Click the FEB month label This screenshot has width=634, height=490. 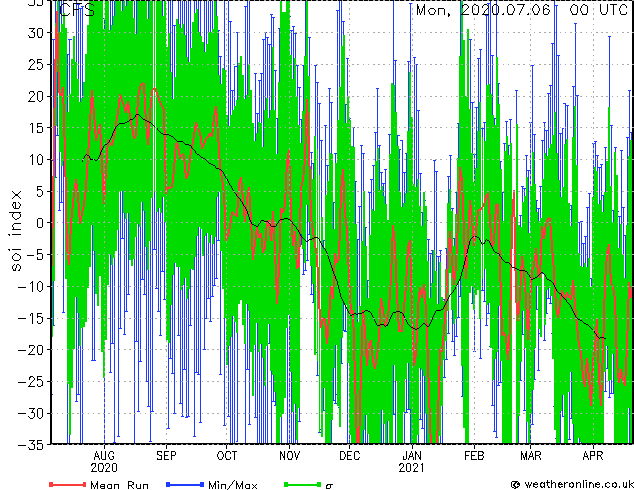pos(474,456)
